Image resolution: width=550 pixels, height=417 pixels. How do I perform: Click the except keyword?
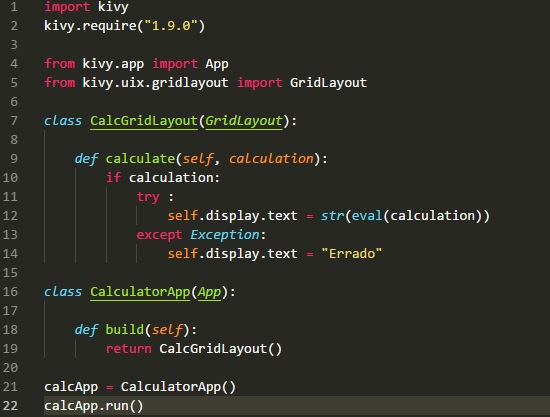pyautogui.click(x=159, y=235)
